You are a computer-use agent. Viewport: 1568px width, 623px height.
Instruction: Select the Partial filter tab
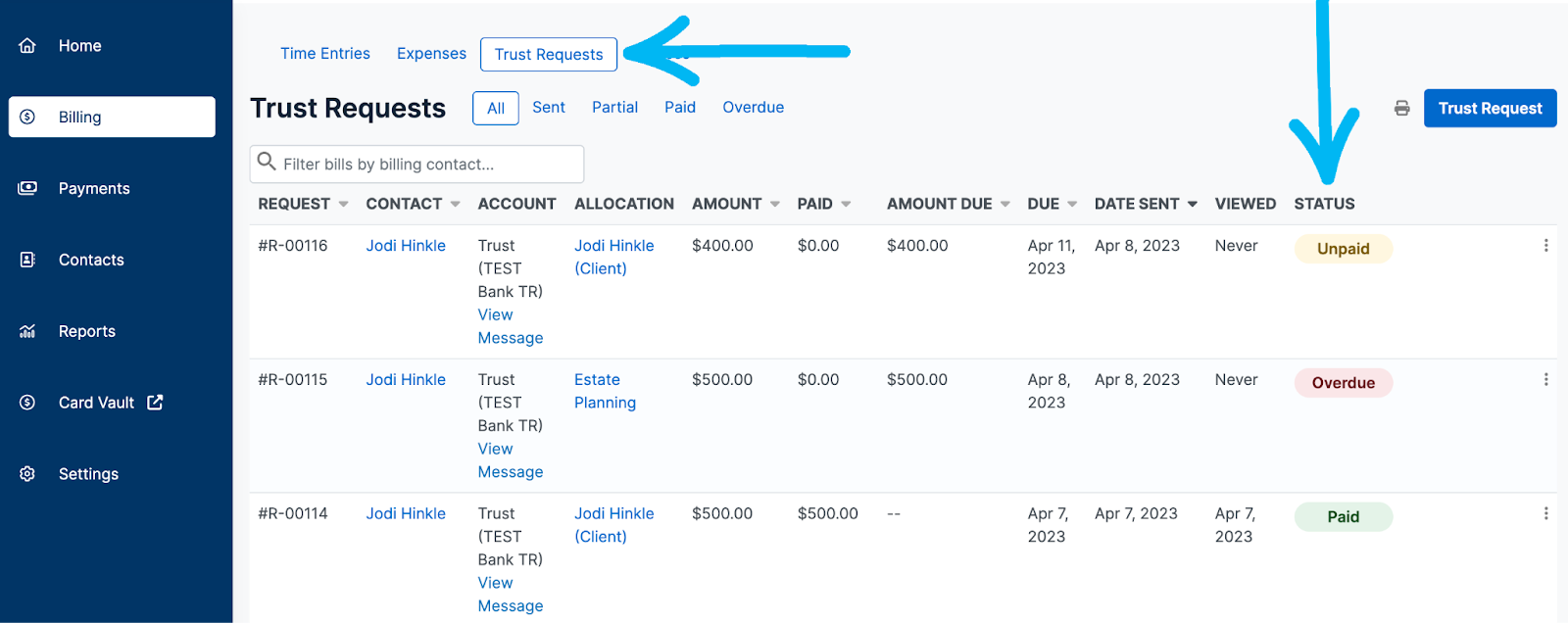[x=614, y=108]
